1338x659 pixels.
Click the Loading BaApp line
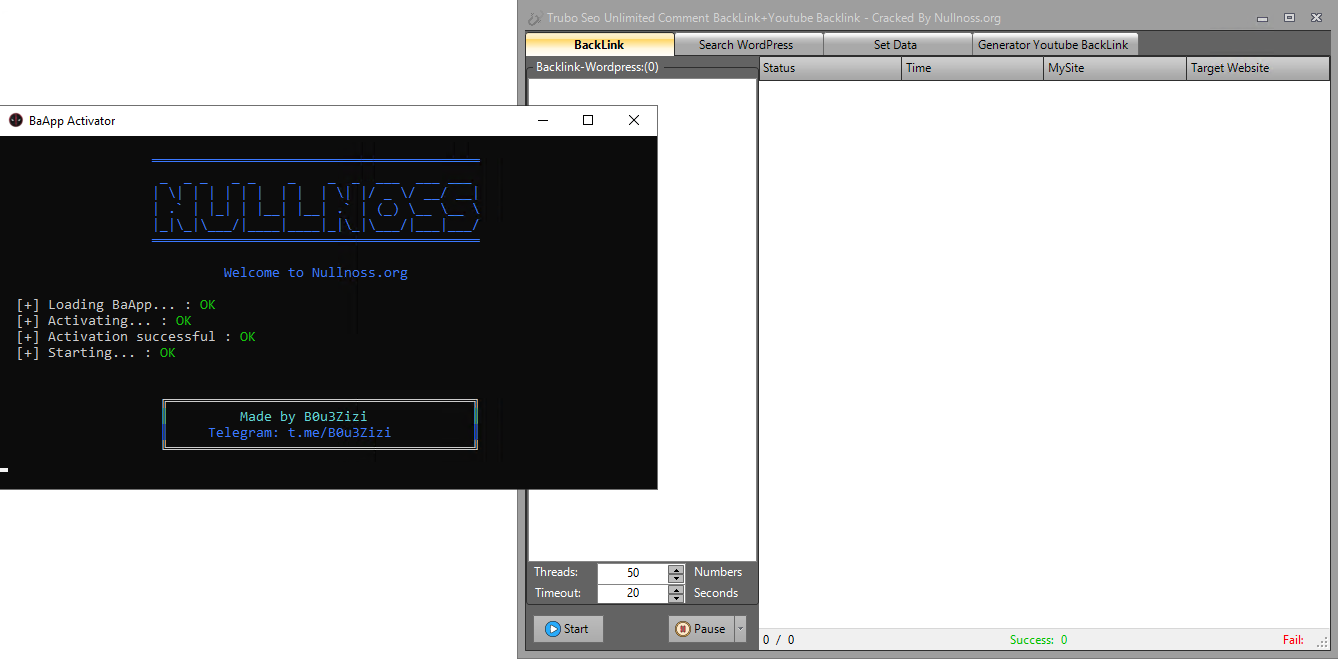116,305
